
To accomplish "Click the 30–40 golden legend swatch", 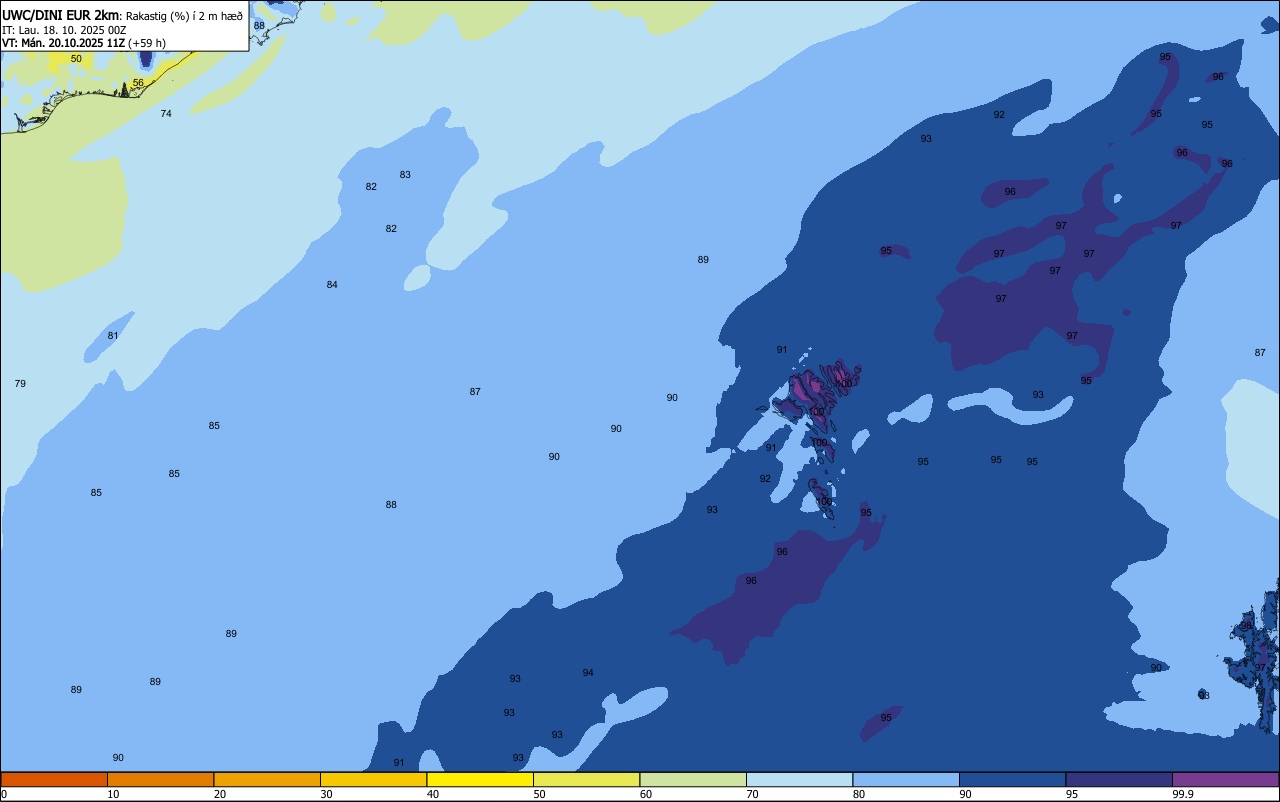I will pos(373,779).
